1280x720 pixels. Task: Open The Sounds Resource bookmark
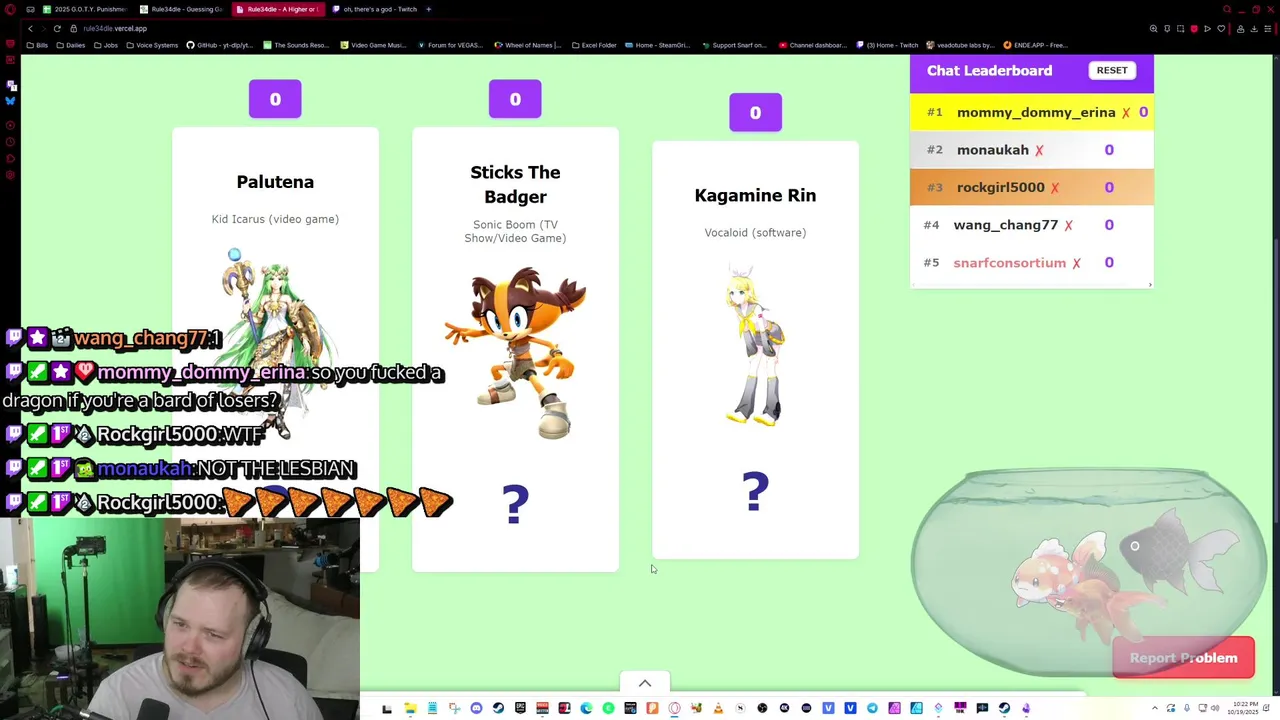pyautogui.click(x=296, y=45)
